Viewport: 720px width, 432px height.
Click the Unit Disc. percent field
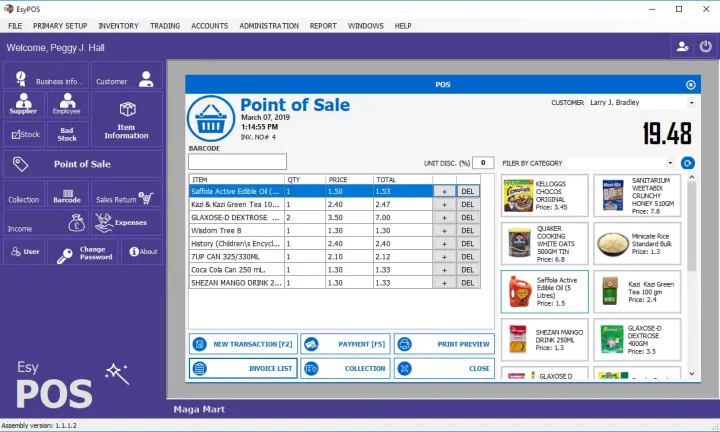483,163
